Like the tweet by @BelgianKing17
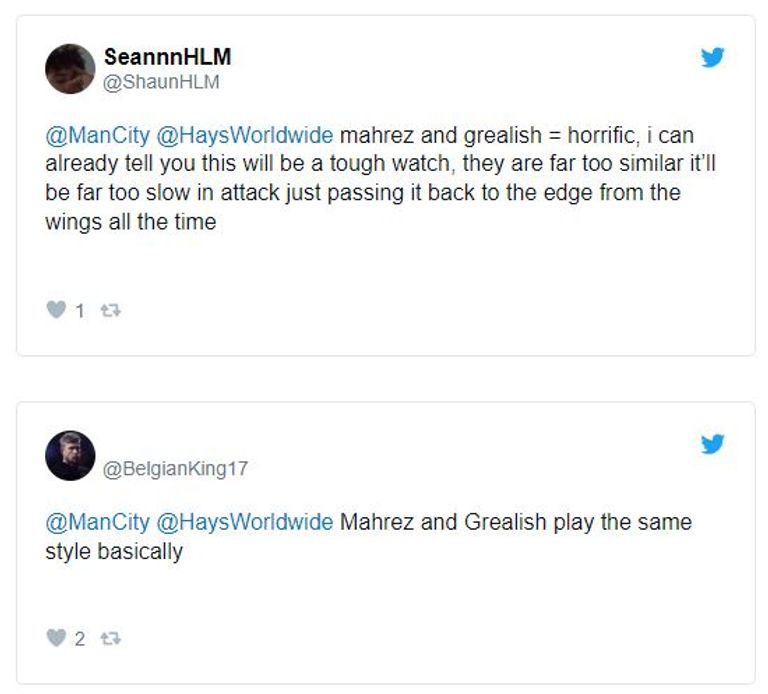Screen dimensions: 768x694 coord(56,638)
